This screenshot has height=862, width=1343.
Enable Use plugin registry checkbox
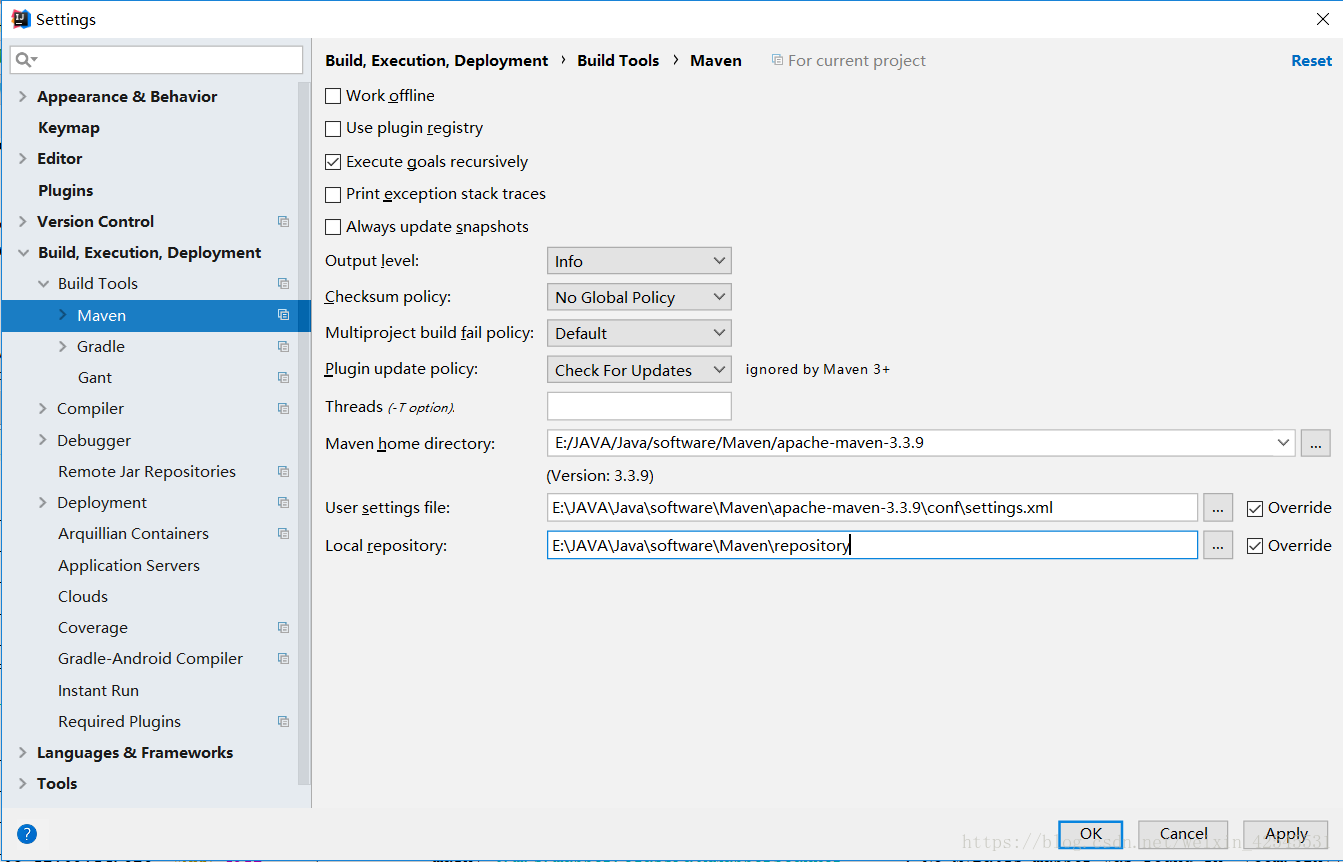[x=333, y=128]
